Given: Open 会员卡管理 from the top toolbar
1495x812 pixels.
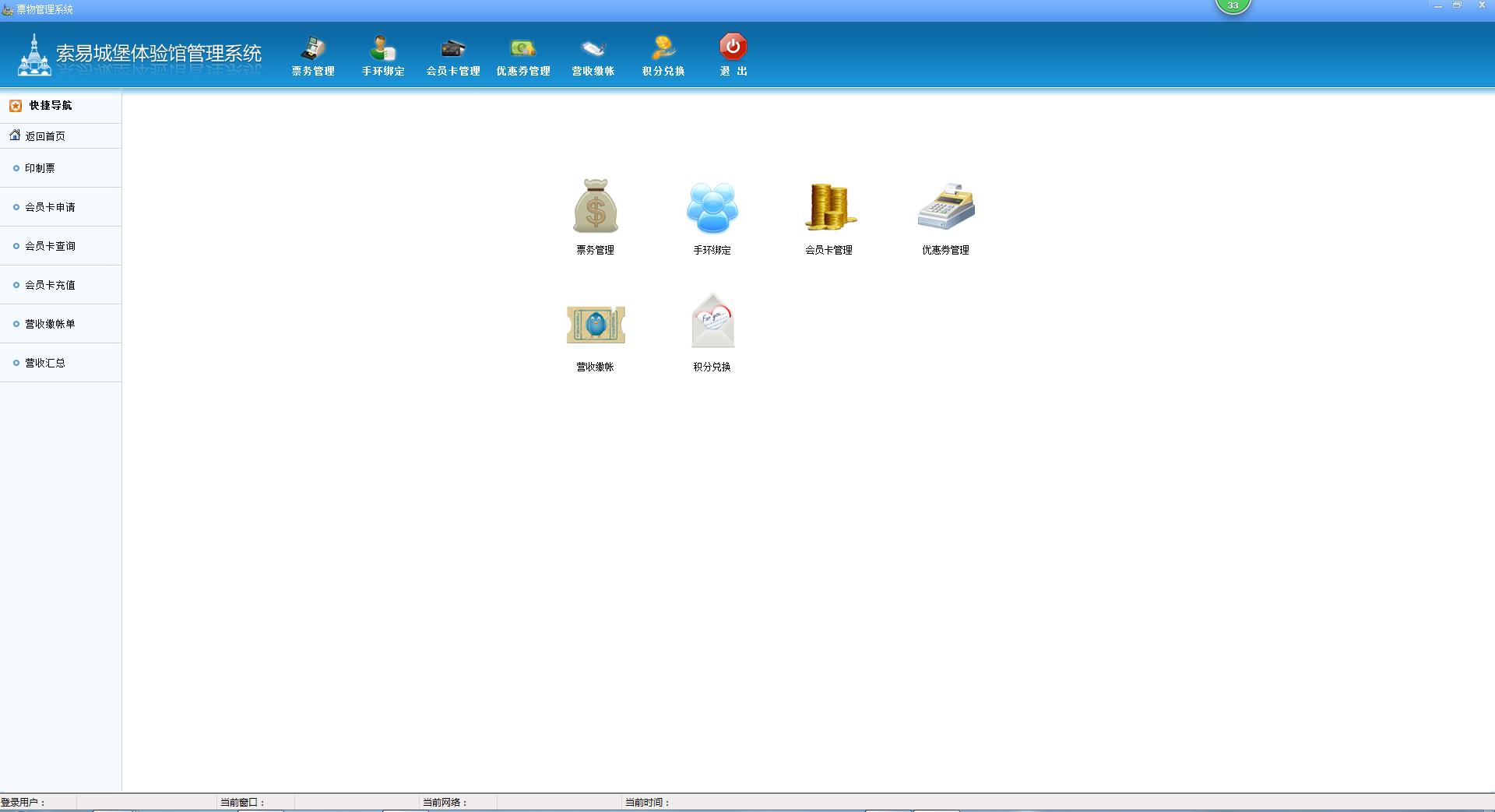Looking at the screenshot, I should pos(453,55).
